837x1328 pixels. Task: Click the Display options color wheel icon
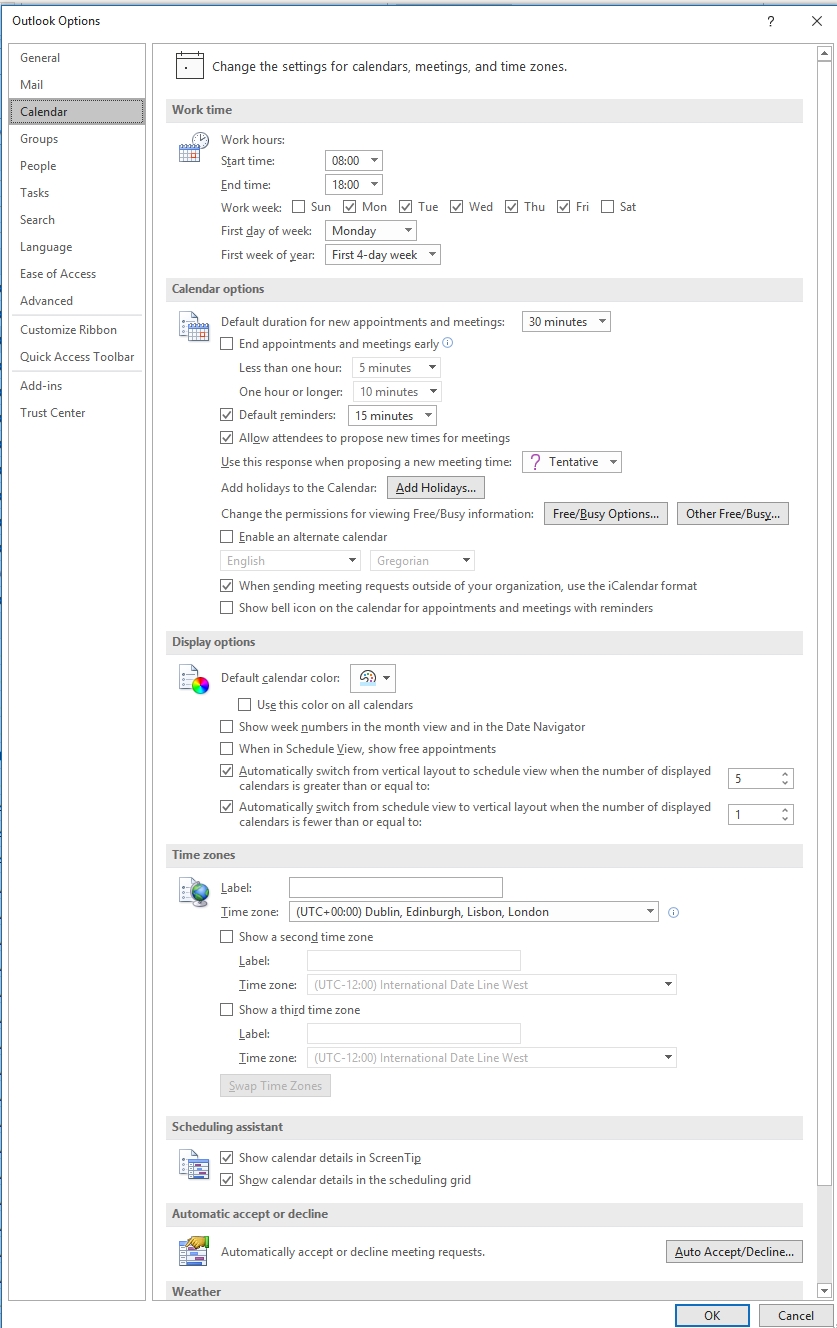[193, 680]
